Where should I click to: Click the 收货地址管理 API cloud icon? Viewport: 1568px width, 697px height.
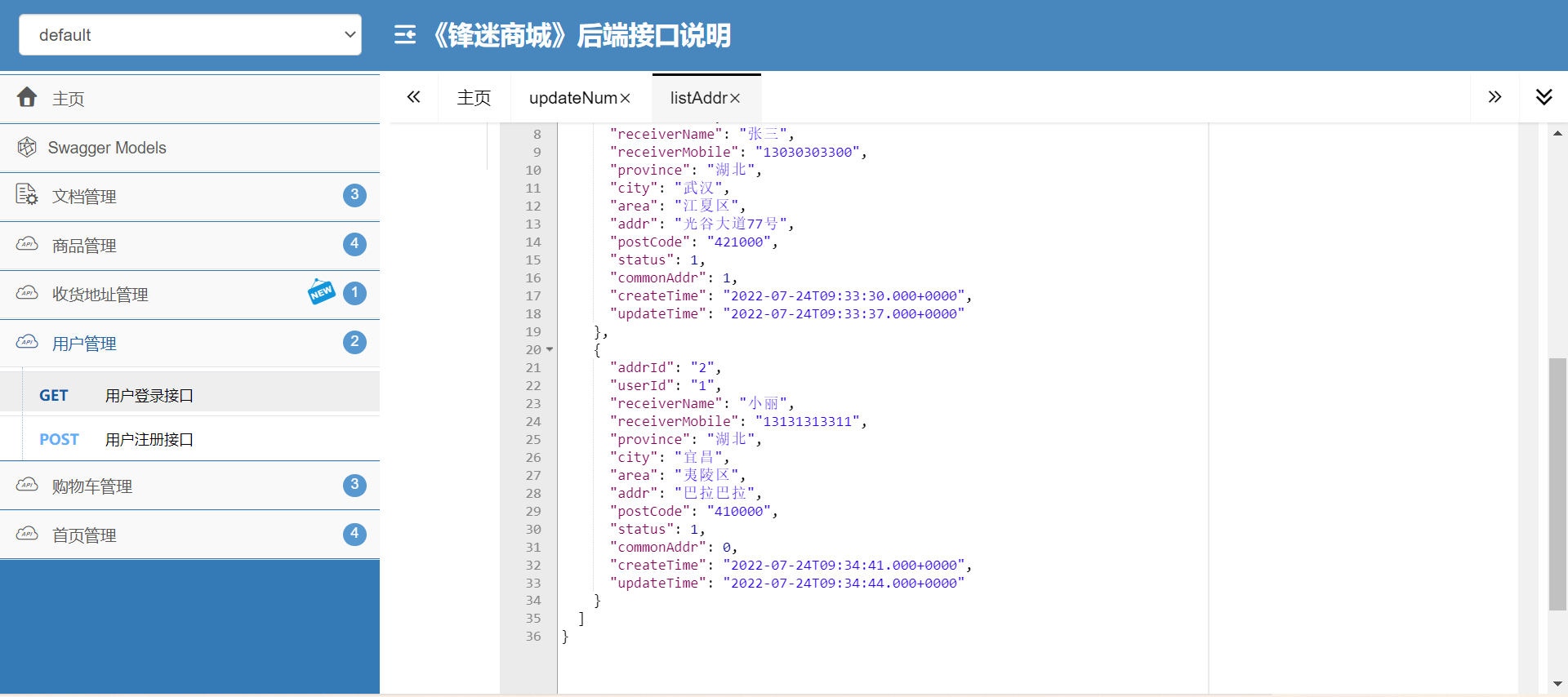[27, 293]
